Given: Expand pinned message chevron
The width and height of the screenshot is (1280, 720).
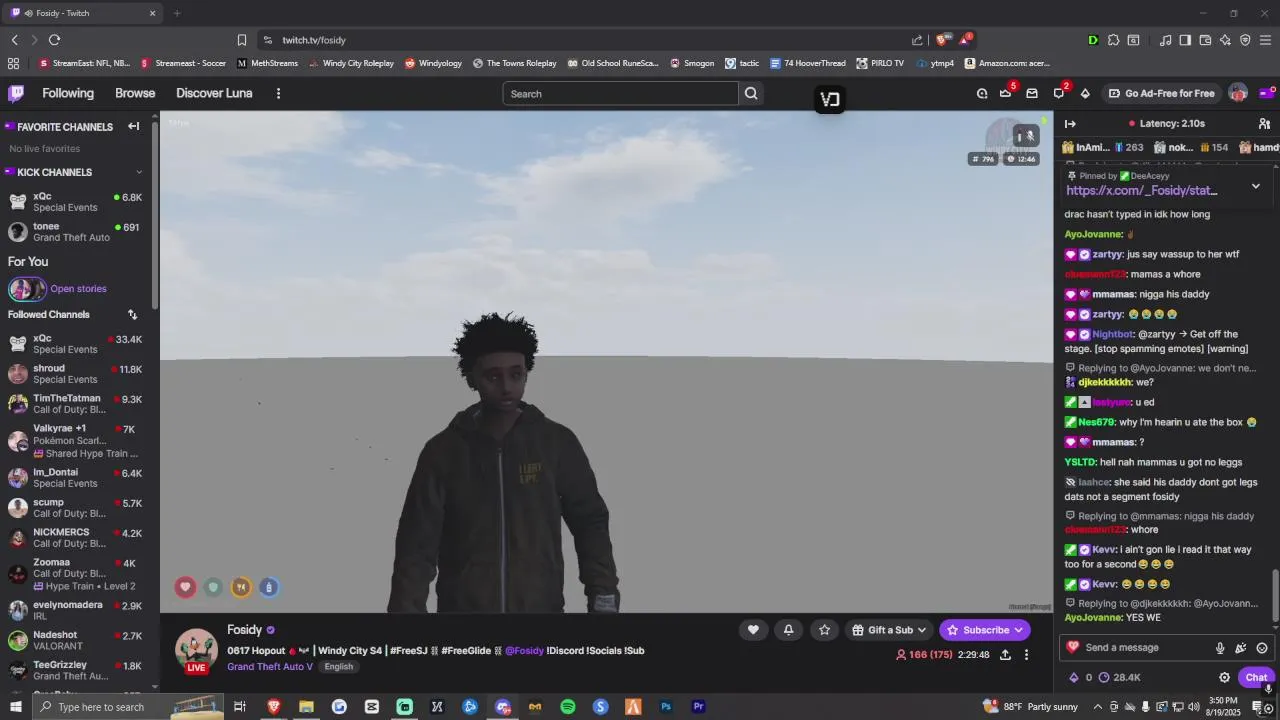Looking at the screenshot, I should point(1256,186).
